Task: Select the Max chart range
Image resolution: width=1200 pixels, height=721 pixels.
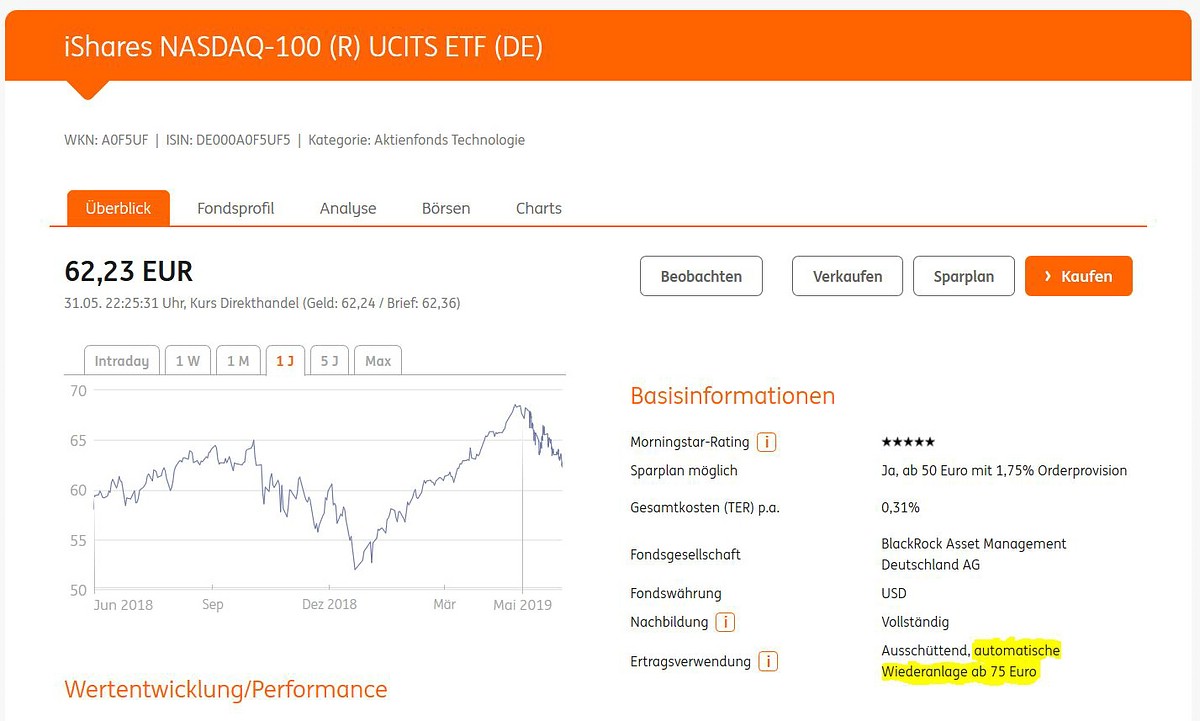Action: coord(378,360)
